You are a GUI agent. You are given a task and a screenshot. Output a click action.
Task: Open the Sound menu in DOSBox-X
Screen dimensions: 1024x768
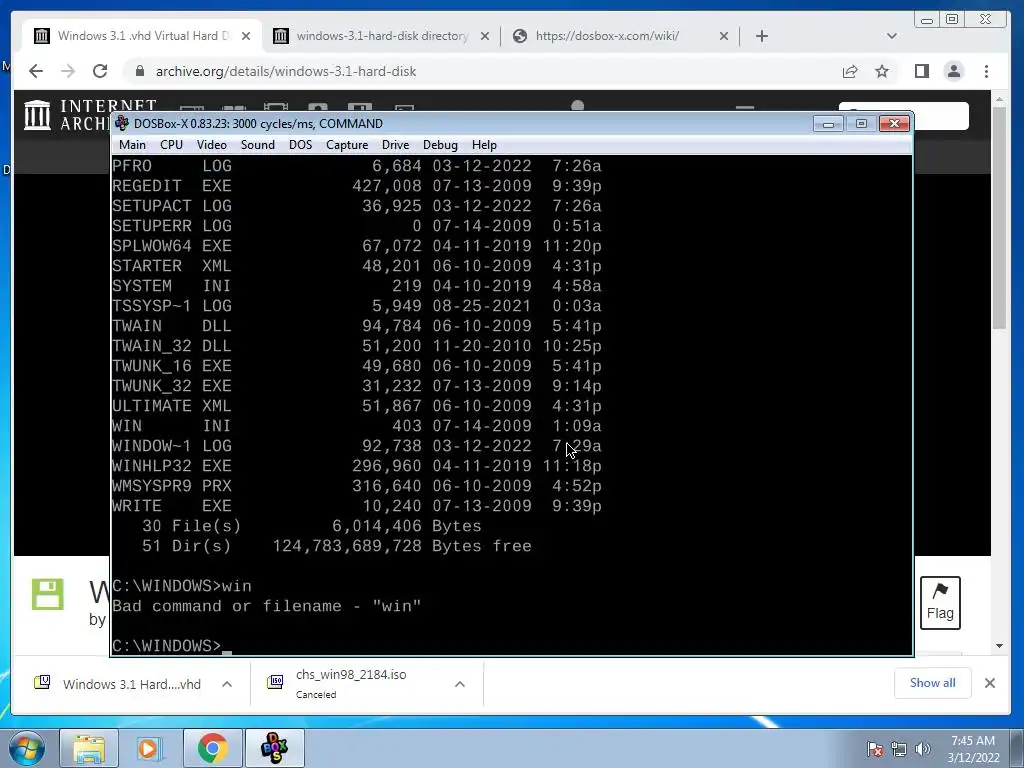[257, 145]
